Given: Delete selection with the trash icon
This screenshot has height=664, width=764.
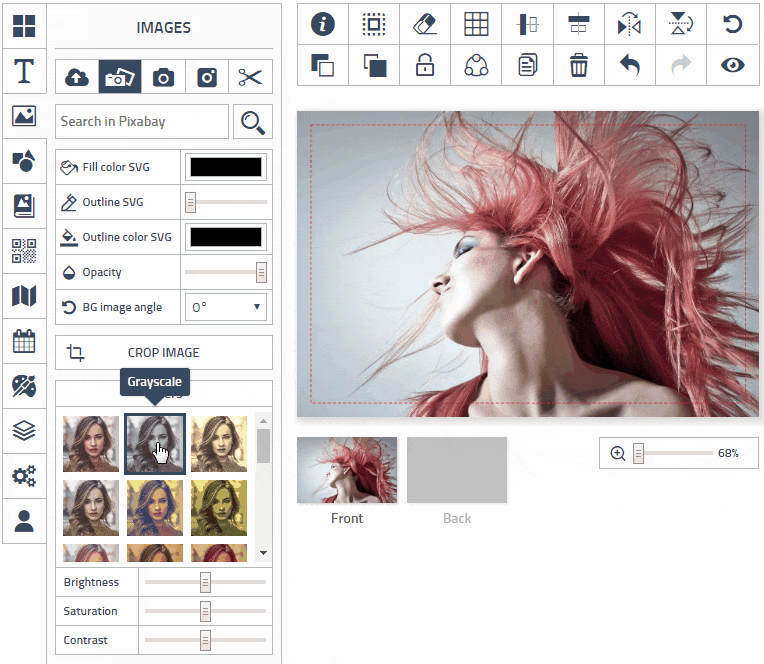Looking at the screenshot, I should tap(579, 66).
